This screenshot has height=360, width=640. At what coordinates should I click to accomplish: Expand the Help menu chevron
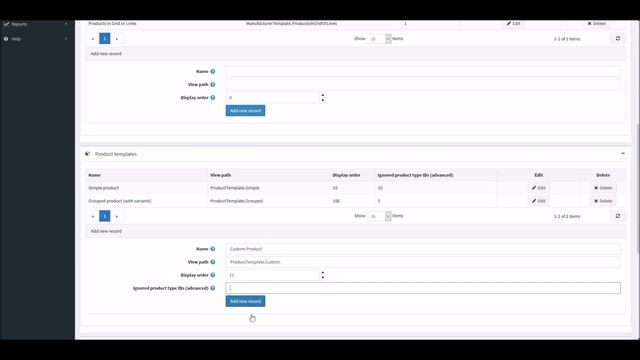[66, 39]
